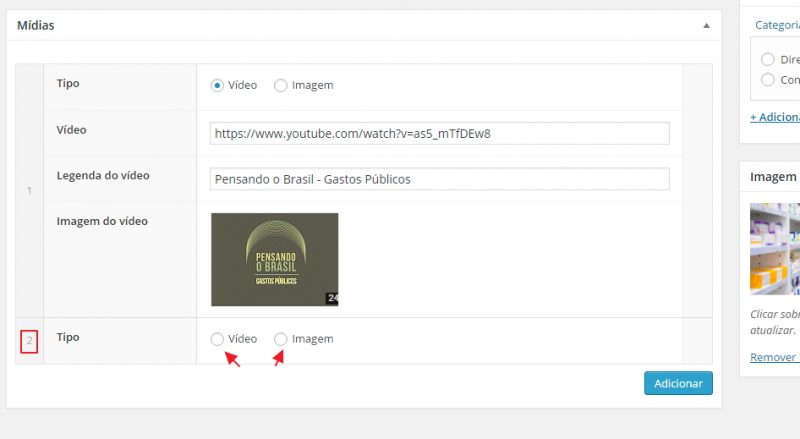Click the YouTube URL input field
This screenshot has width=800, height=439.
click(x=439, y=133)
